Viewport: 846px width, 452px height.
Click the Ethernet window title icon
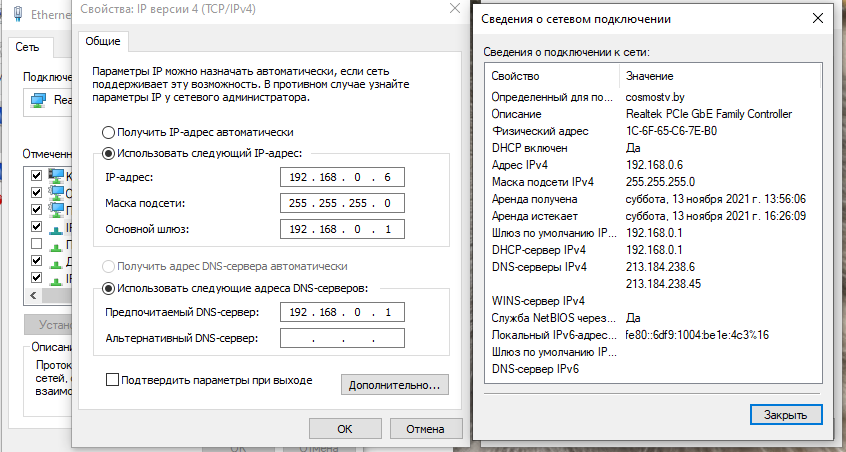tap(17, 13)
